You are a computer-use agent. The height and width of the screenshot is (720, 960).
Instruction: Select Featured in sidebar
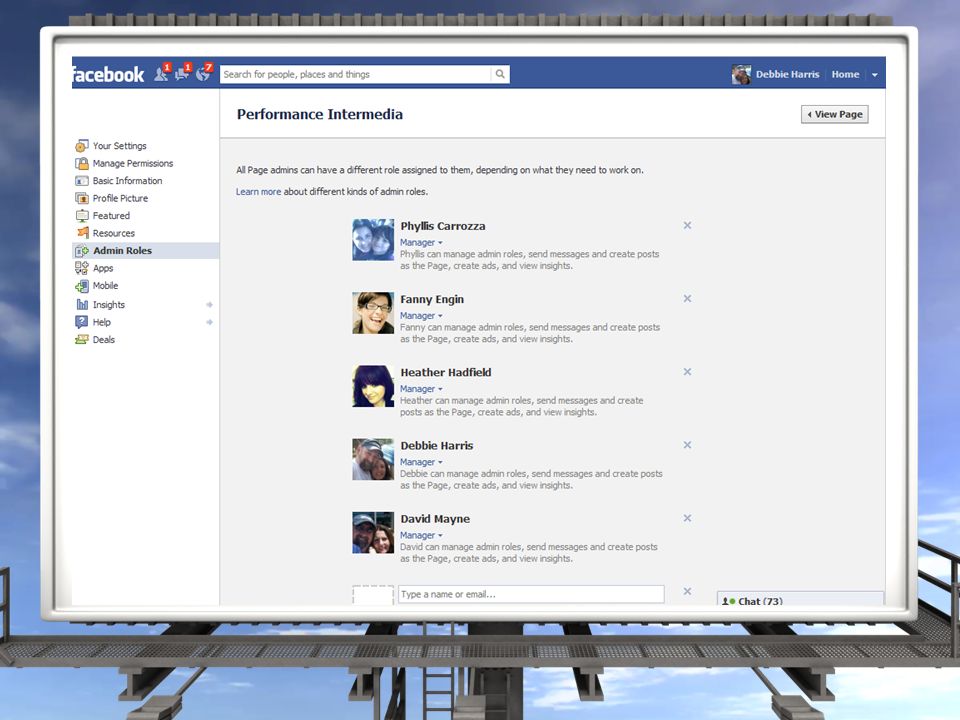(111, 216)
